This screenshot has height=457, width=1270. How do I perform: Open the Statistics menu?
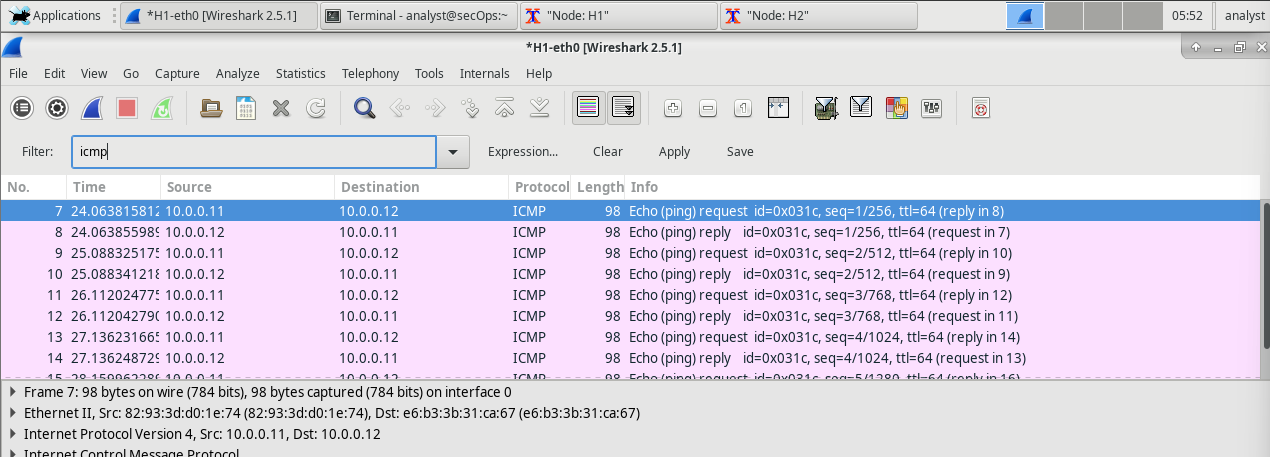(x=301, y=73)
